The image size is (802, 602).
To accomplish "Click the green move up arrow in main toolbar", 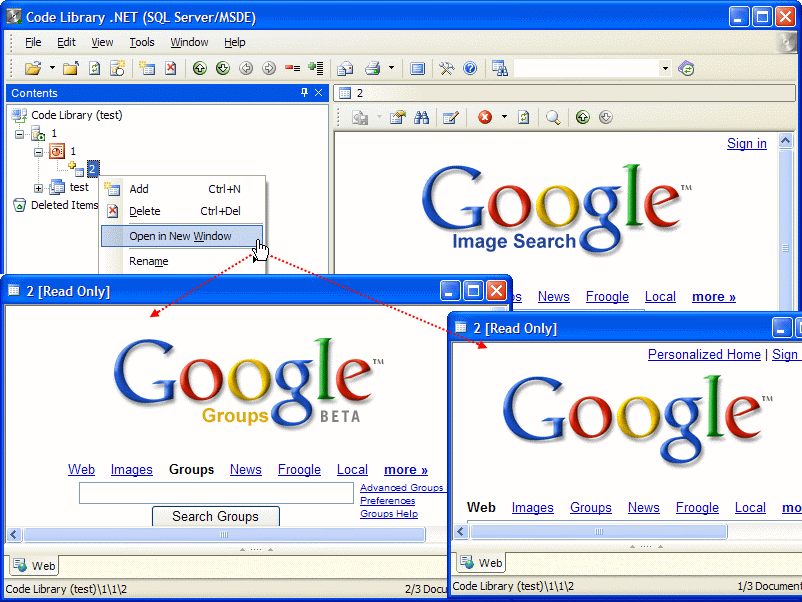I will tap(199, 69).
